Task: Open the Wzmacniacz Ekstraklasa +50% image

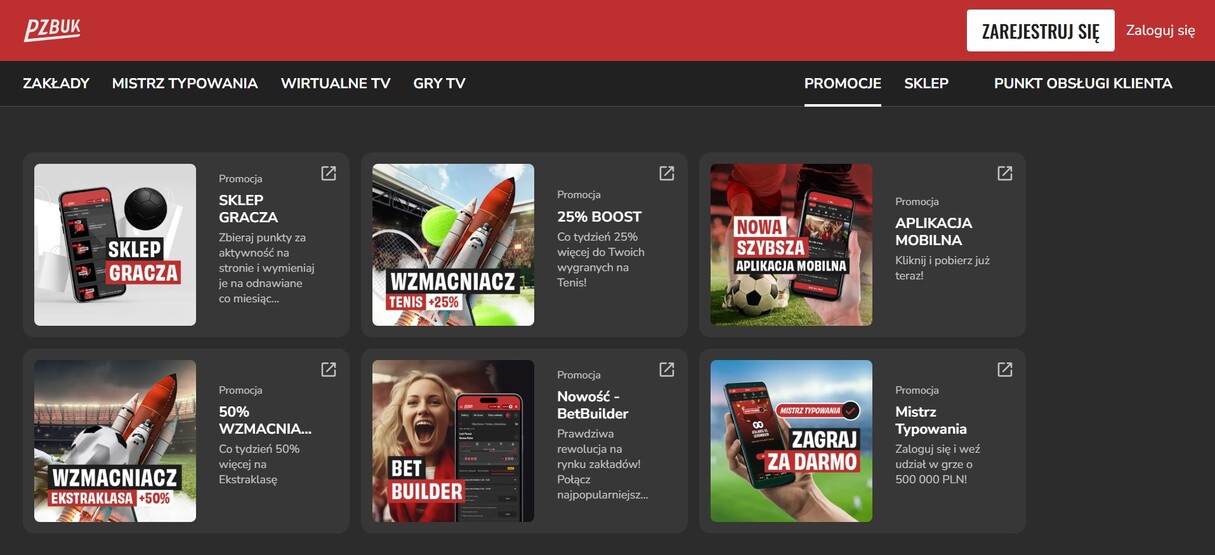Action: pyautogui.click(x=115, y=441)
